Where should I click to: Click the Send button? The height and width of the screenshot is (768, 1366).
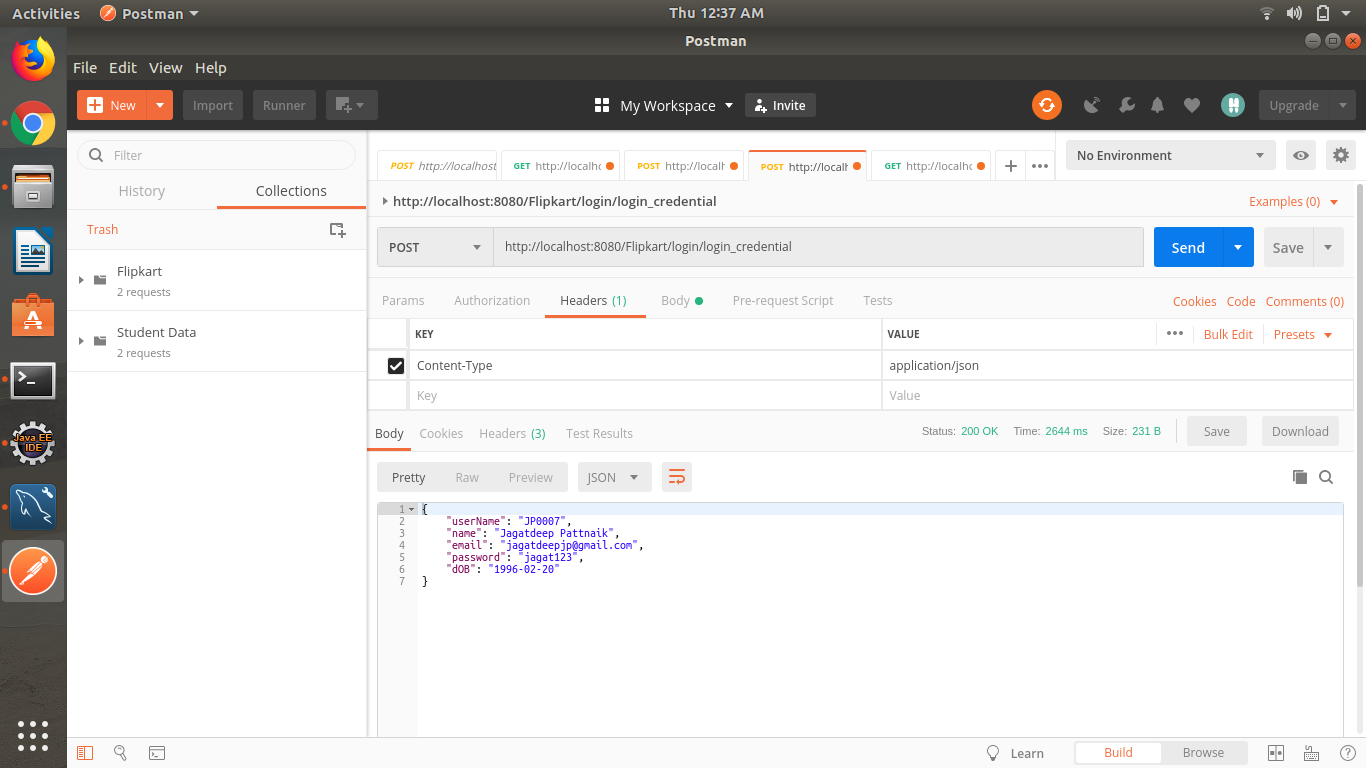click(1188, 247)
